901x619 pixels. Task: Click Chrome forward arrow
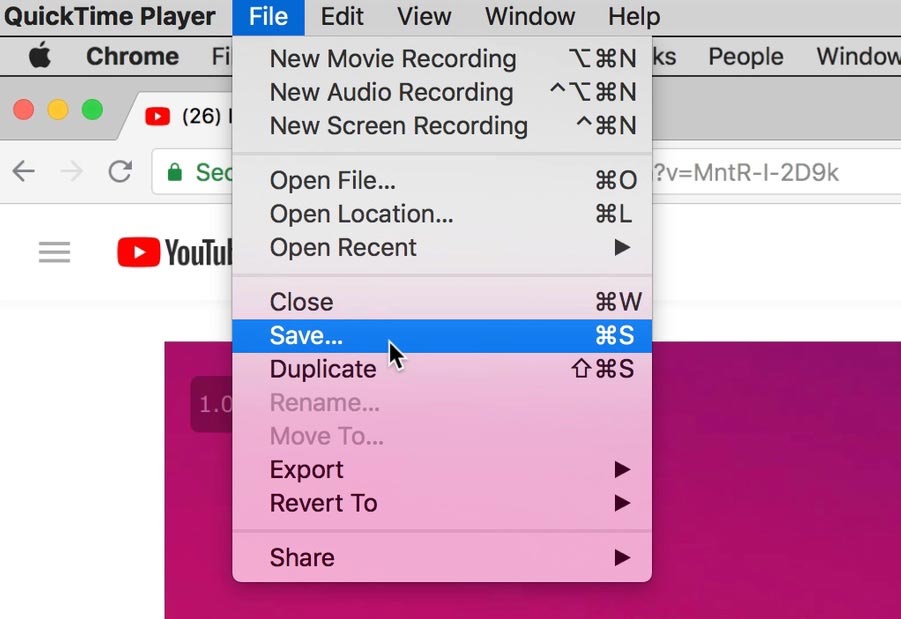(72, 171)
